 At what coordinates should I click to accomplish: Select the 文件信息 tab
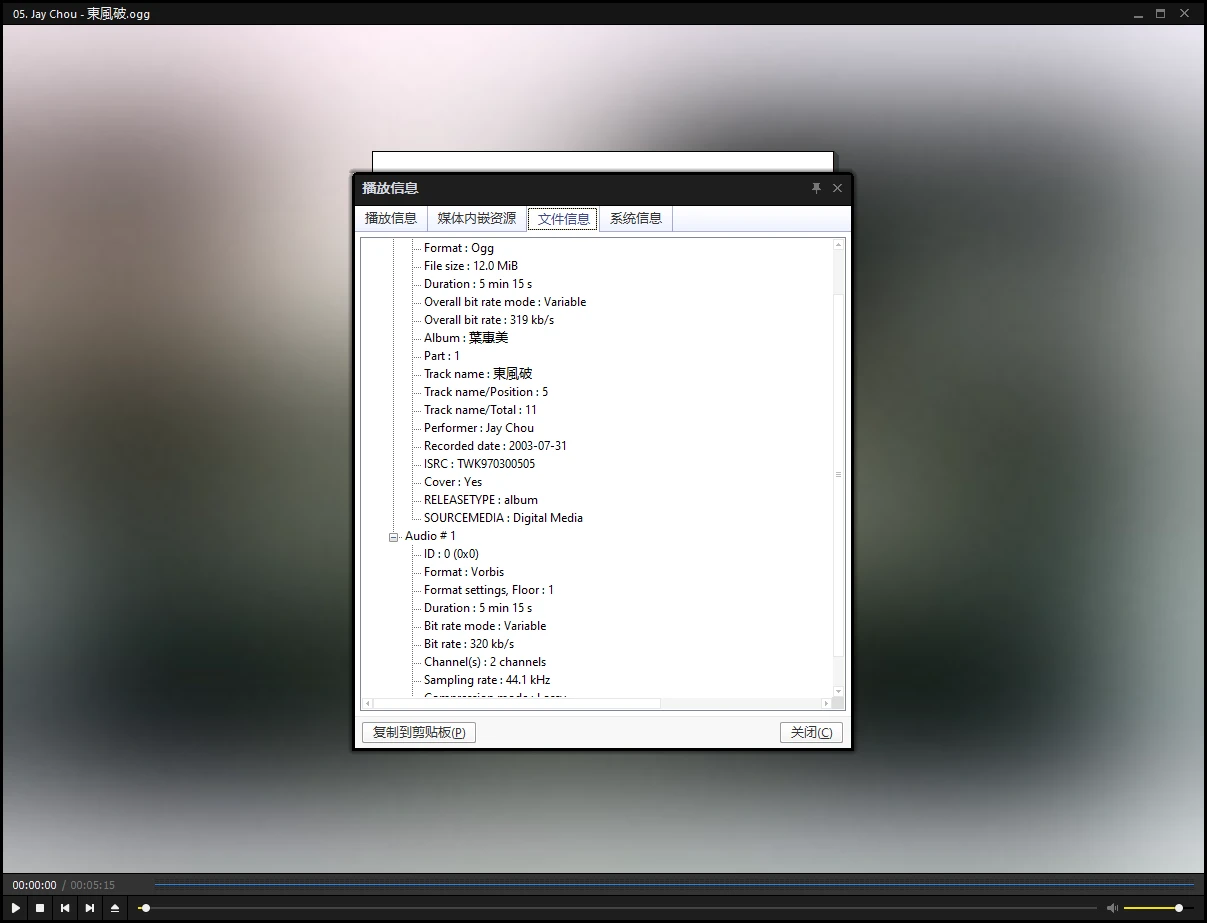(x=563, y=219)
